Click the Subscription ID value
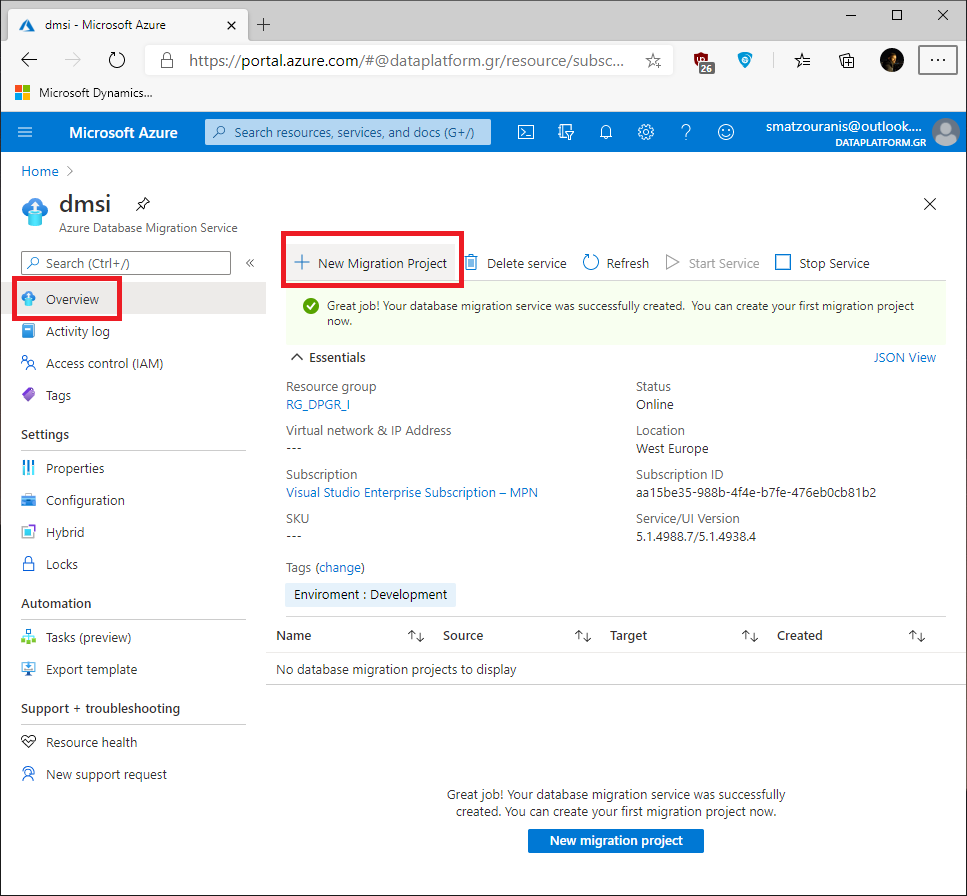 (755, 493)
